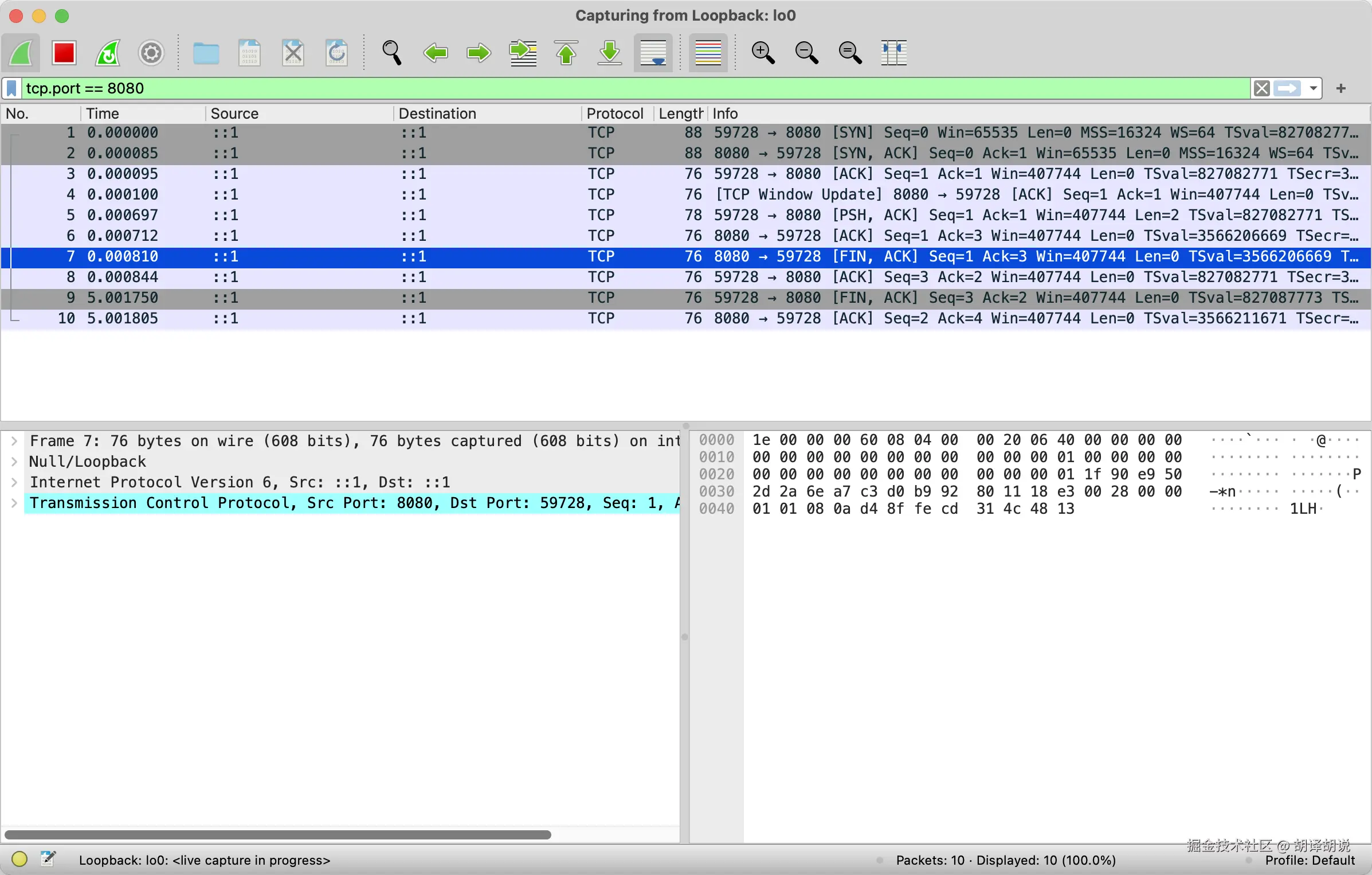Zoom in on packet text
This screenshot has height=875, width=1372.
(763, 53)
